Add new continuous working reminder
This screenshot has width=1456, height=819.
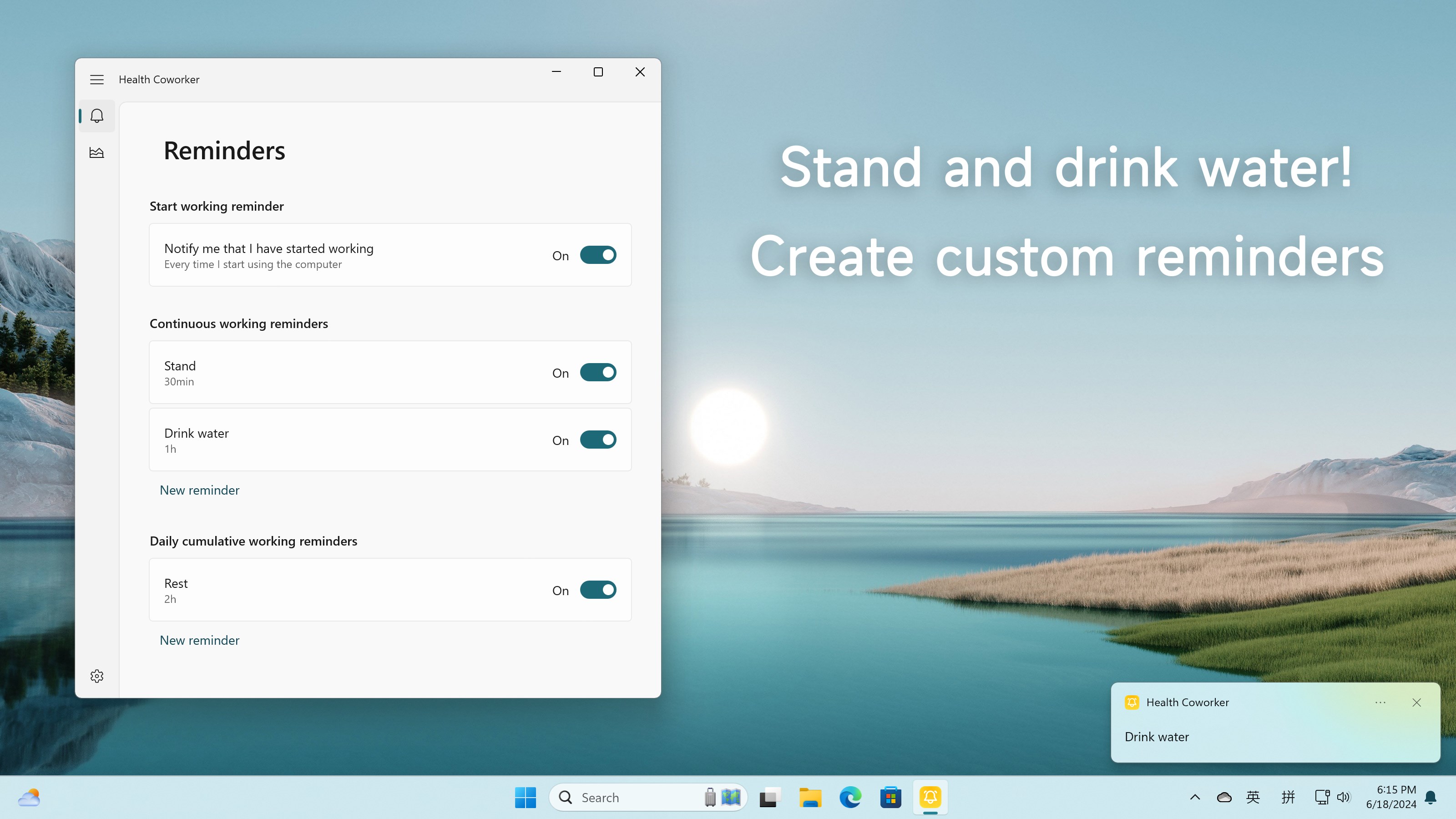pos(200,490)
